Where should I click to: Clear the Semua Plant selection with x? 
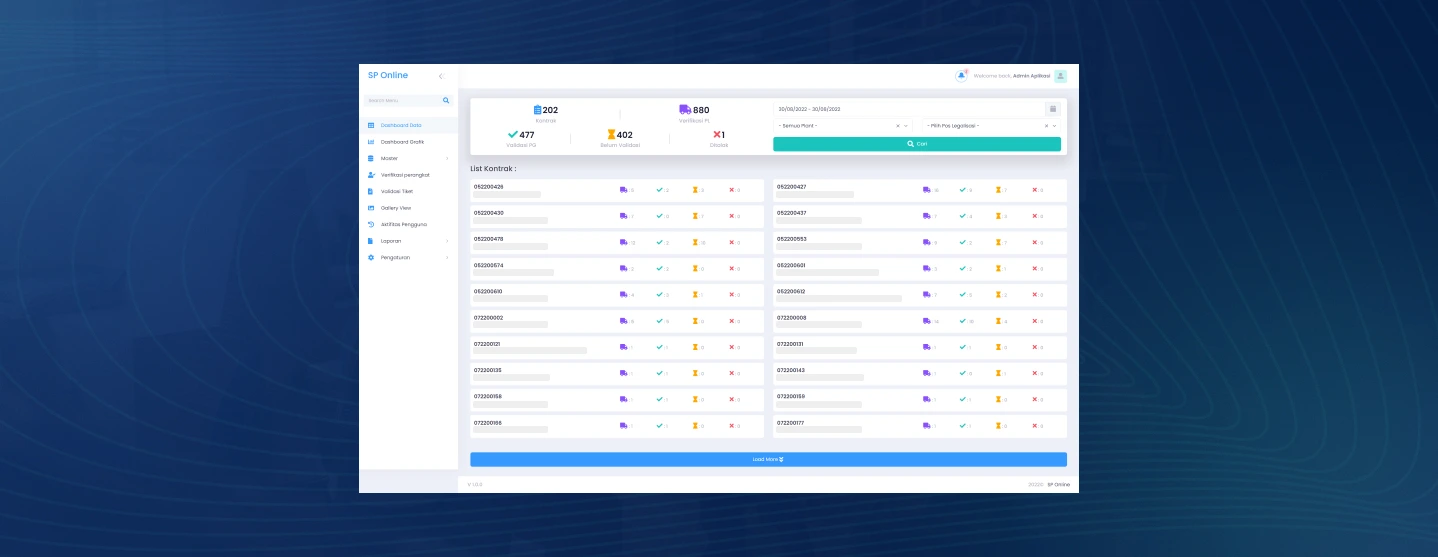pos(897,126)
